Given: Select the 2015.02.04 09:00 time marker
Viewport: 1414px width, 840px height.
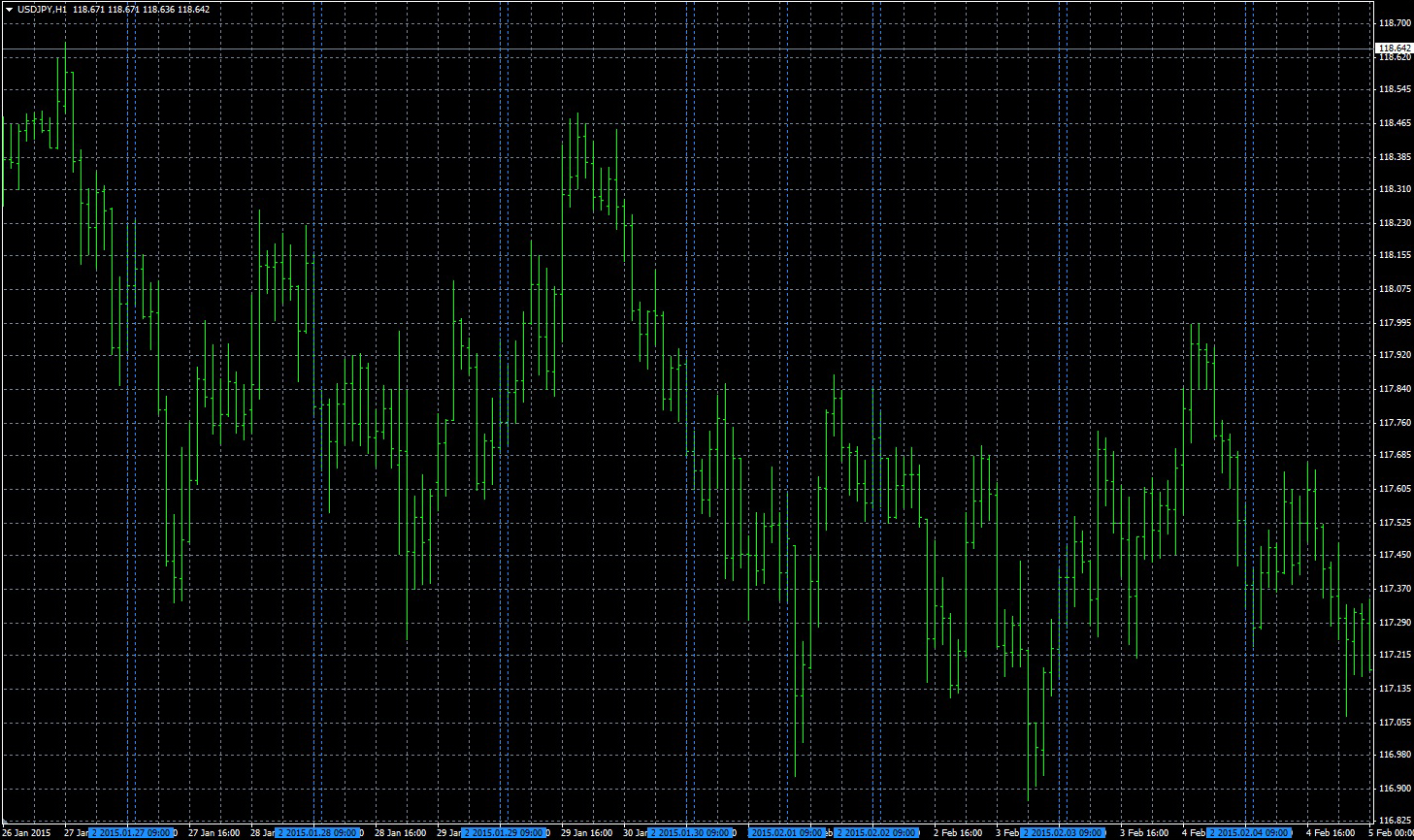Looking at the screenshot, I should coord(1249,832).
